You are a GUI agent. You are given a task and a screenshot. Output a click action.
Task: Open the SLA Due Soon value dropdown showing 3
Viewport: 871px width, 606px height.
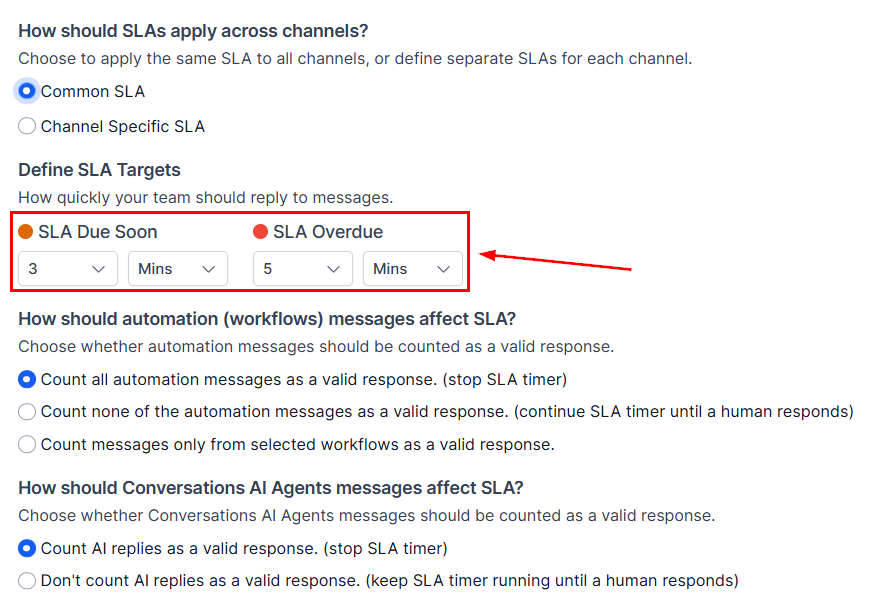(67, 268)
